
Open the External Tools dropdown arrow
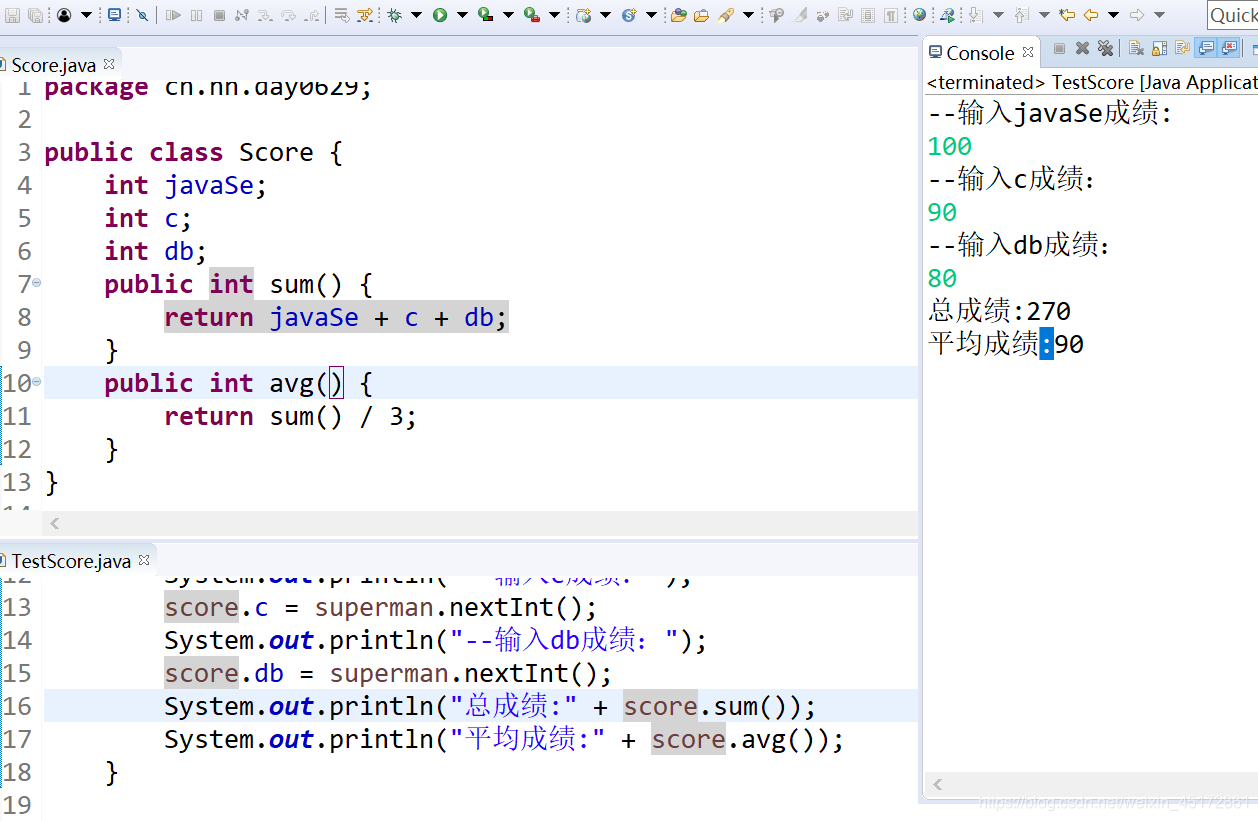553,15
